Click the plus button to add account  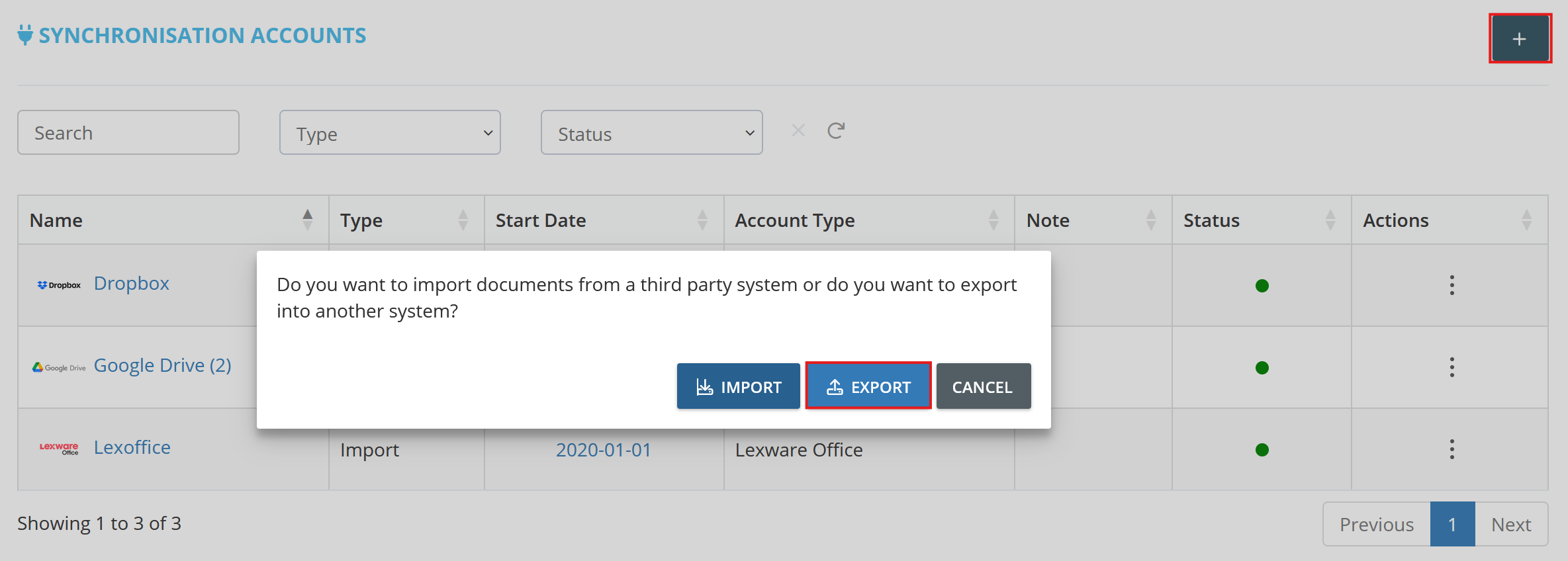(x=1520, y=38)
